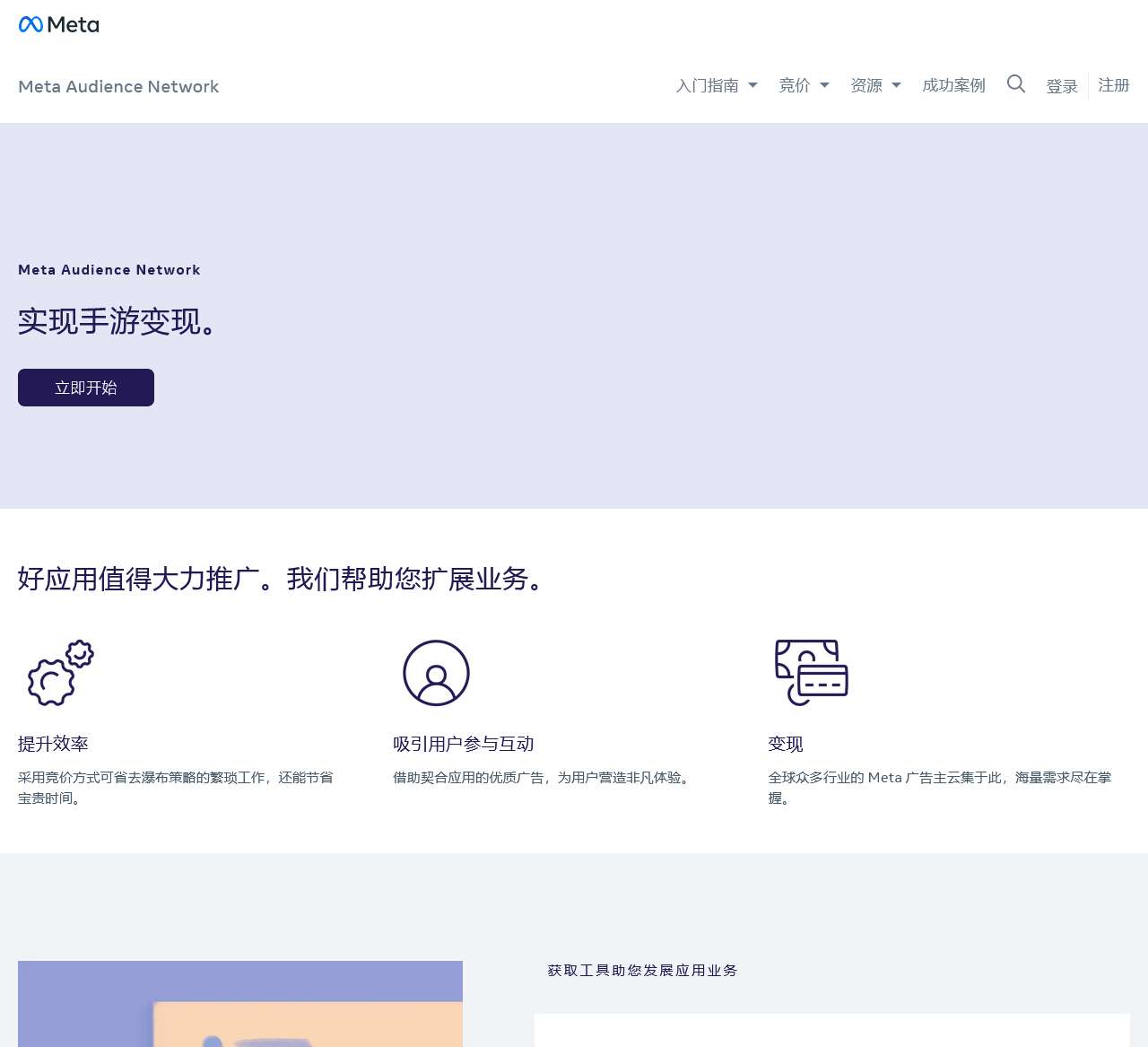The height and width of the screenshot is (1047, 1148).
Task: Open the search magnifier icon
Action: pyautogui.click(x=1016, y=83)
